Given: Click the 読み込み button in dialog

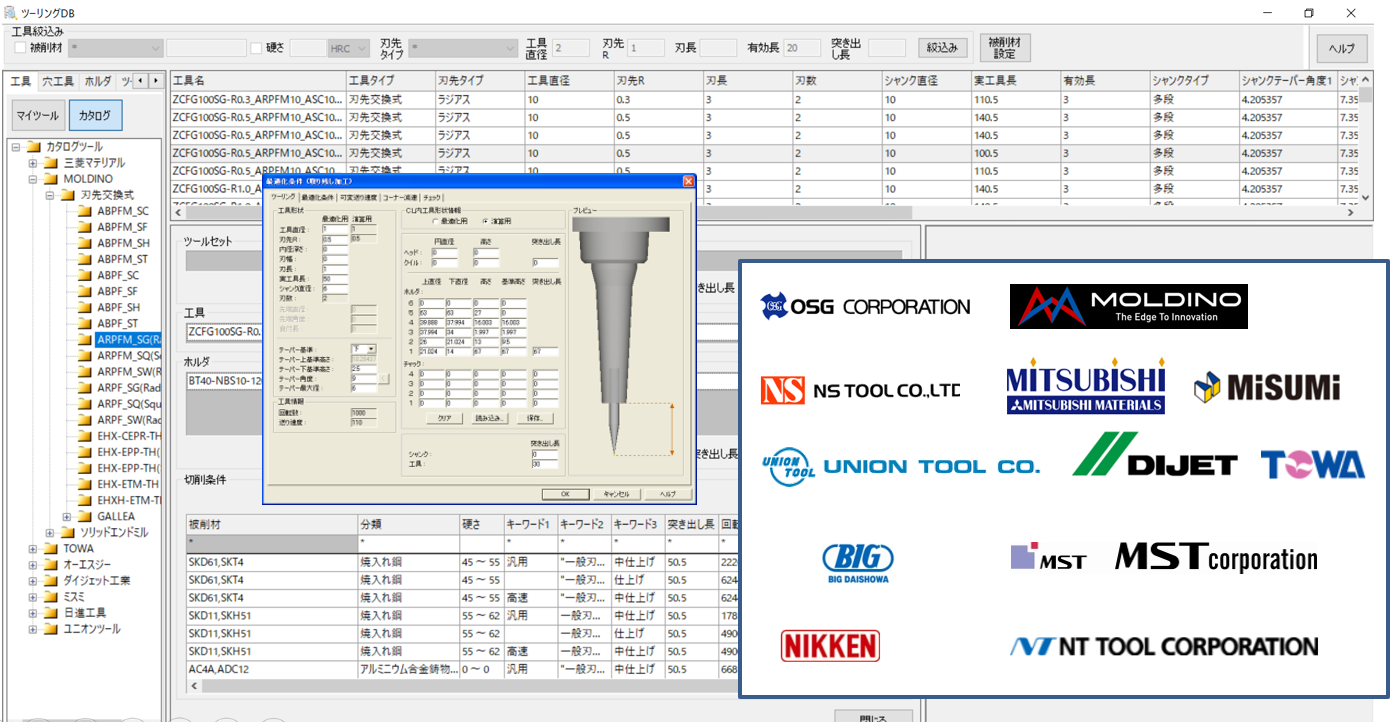Looking at the screenshot, I should (x=490, y=417).
